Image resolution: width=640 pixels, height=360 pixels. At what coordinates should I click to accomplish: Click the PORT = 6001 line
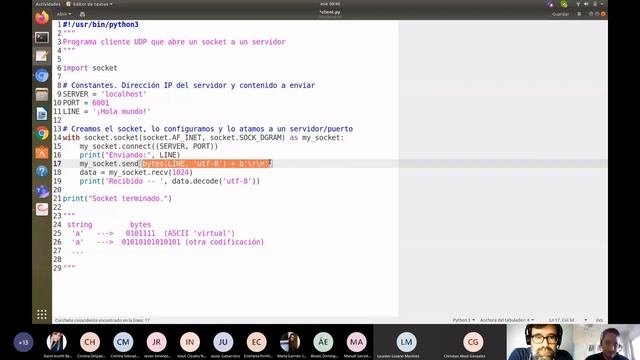[x=86, y=103]
